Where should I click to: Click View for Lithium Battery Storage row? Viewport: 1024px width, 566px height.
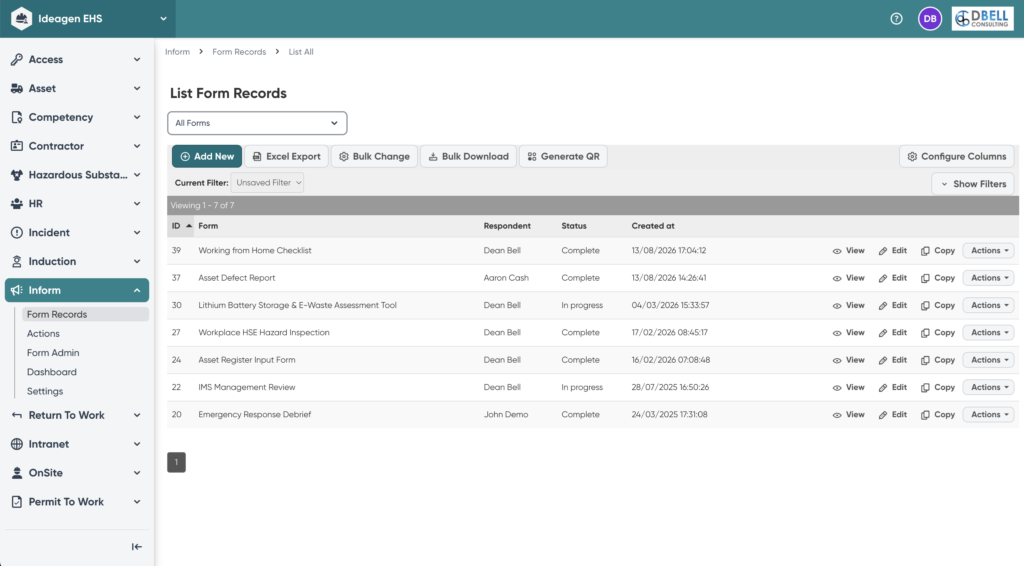(848, 306)
